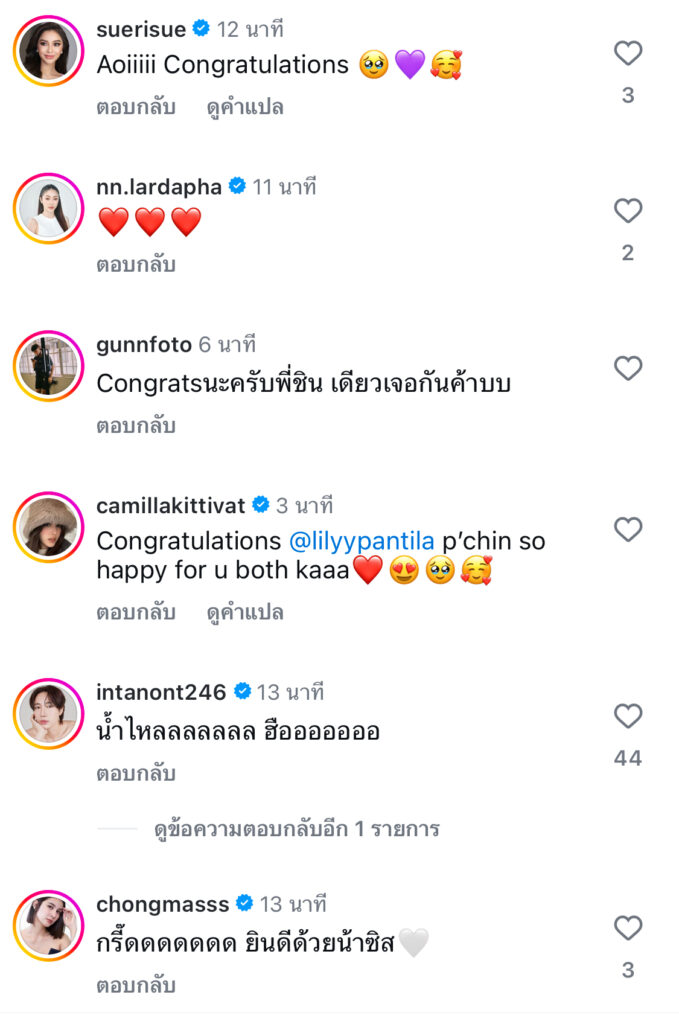Open the @lilyypantila mention link
This screenshot has height=1024, width=679.
tap(361, 541)
